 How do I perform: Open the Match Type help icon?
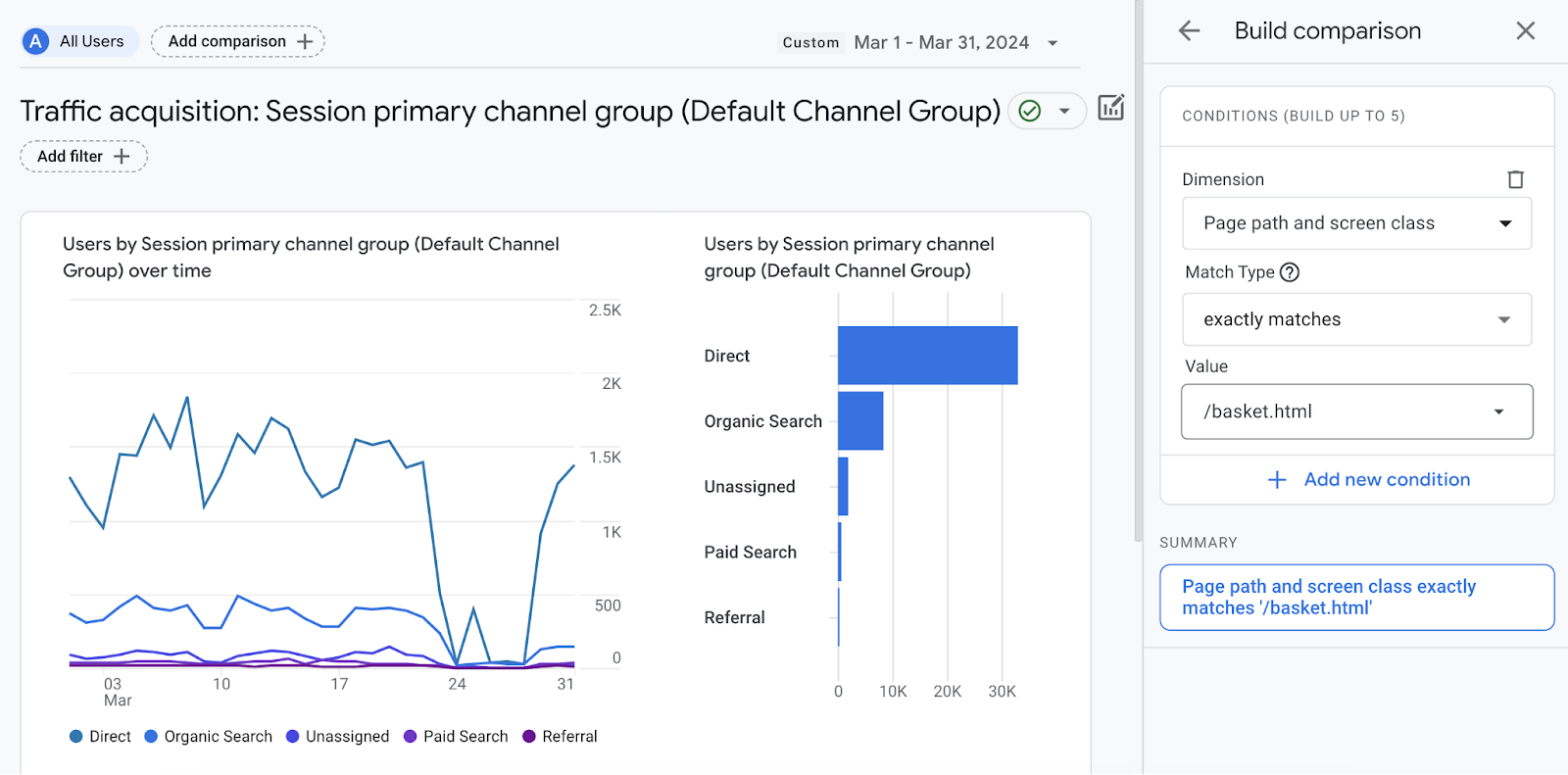(x=1290, y=272)
